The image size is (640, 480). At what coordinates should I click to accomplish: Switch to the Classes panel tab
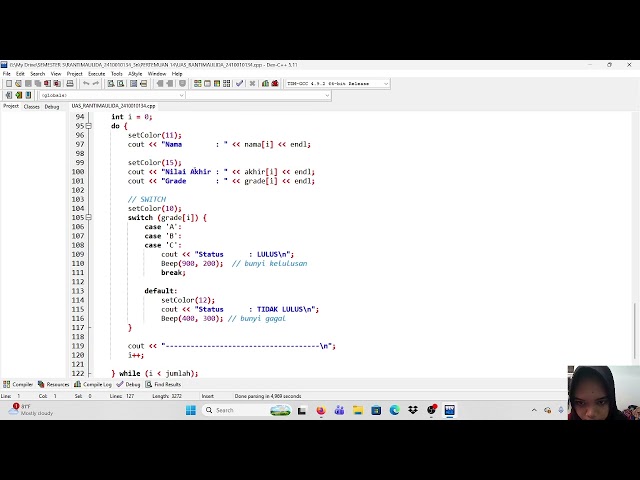pos(31,106)
